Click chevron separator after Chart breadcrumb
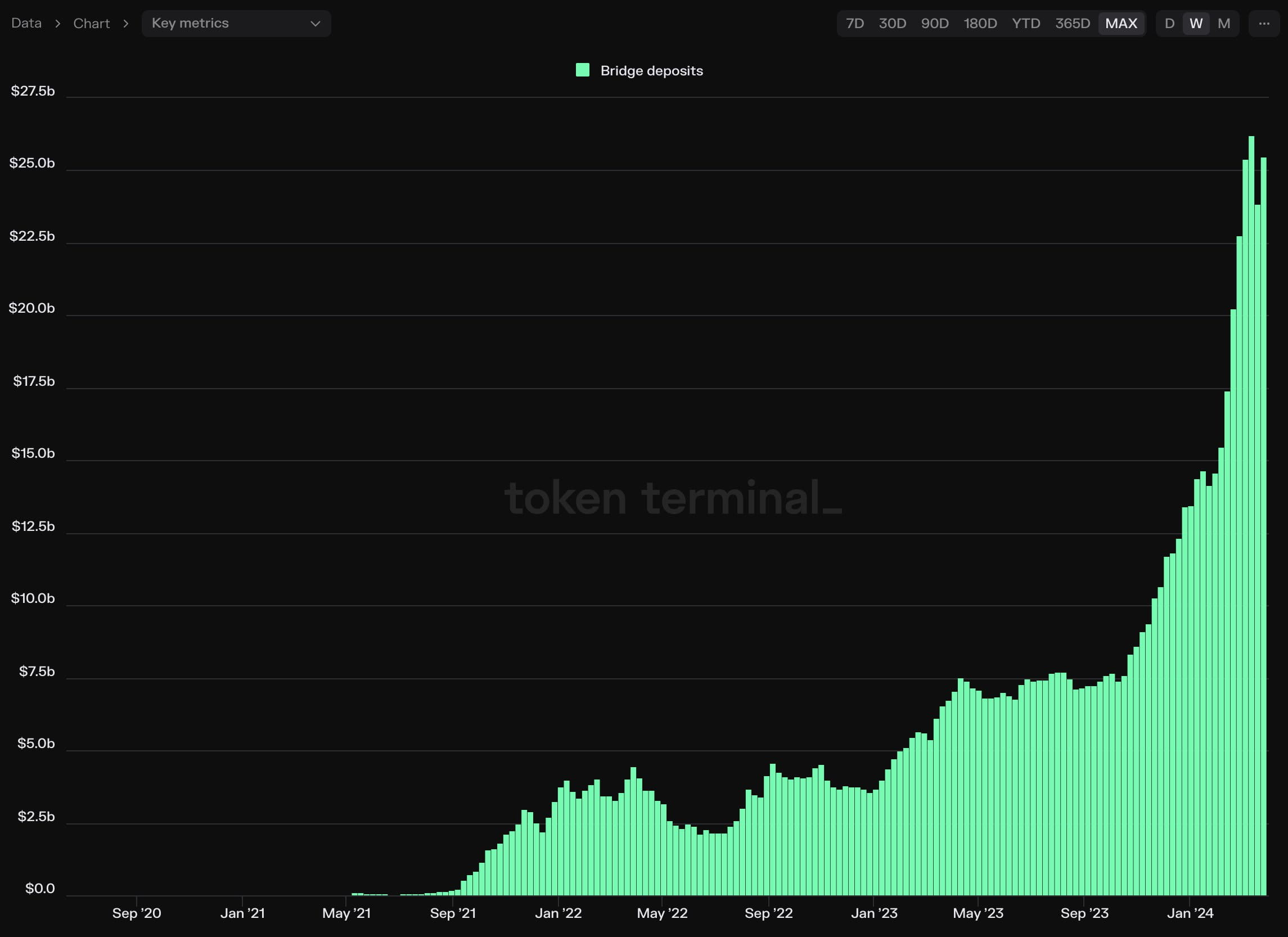This screenshot has width=1288, height=937. pyautogui.click(x=125, y=24)
